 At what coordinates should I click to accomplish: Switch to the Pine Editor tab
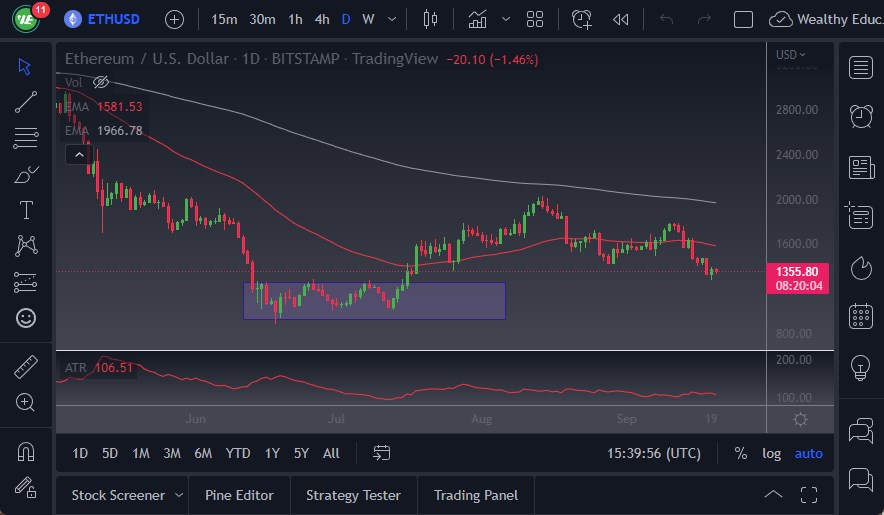tap(239, 495)
